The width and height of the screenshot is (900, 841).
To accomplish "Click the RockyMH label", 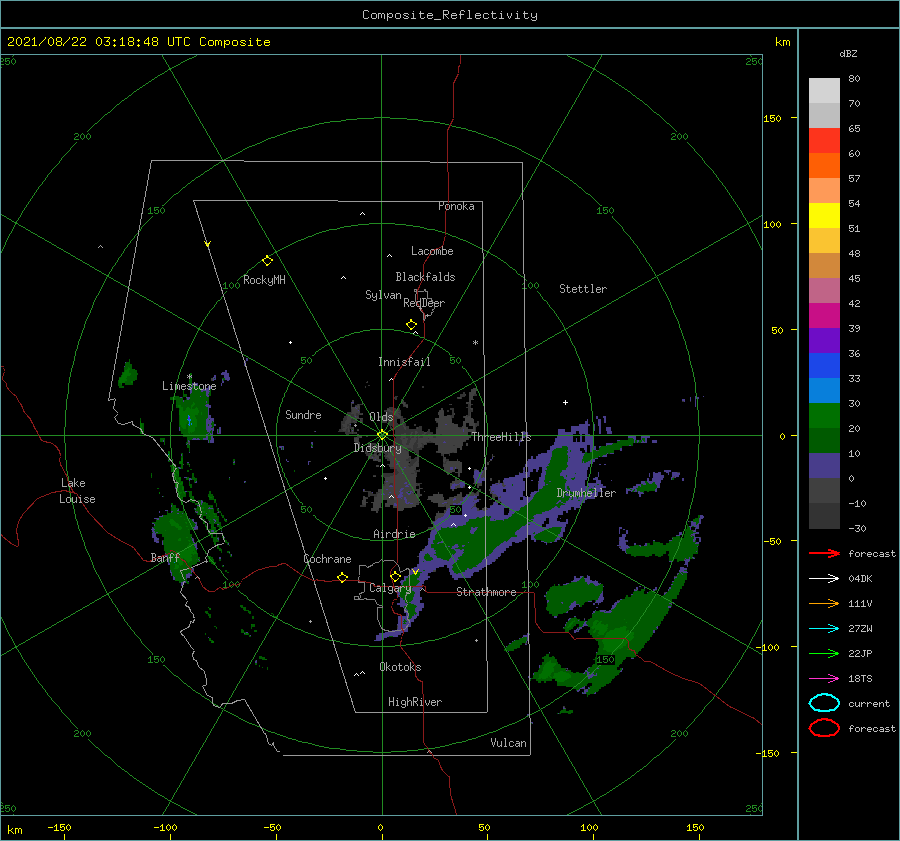I will 264,280.
